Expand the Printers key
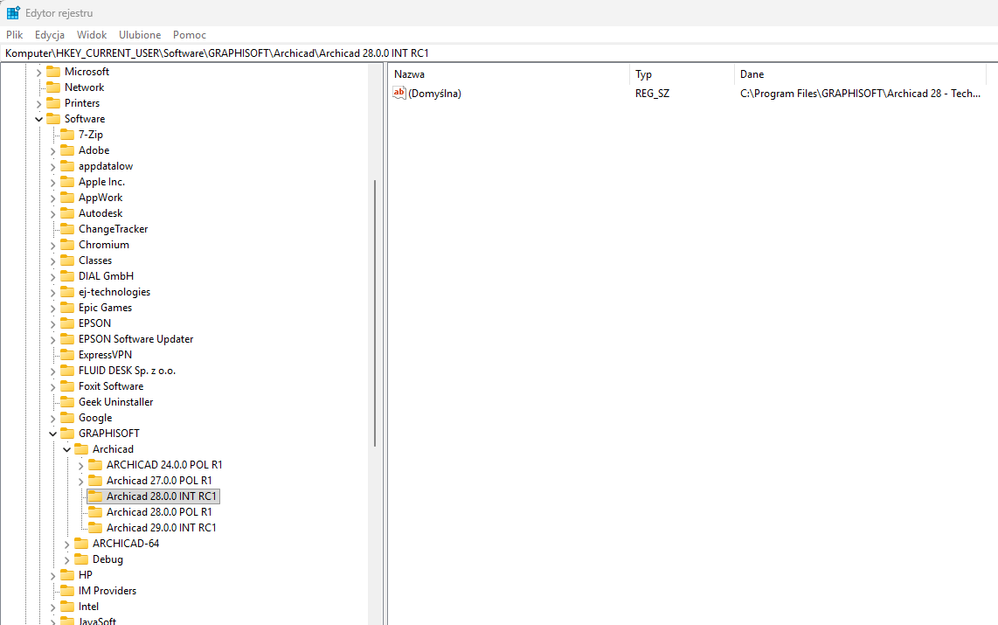The width and height of the screenshot is (998, 625). pos(39,104)
